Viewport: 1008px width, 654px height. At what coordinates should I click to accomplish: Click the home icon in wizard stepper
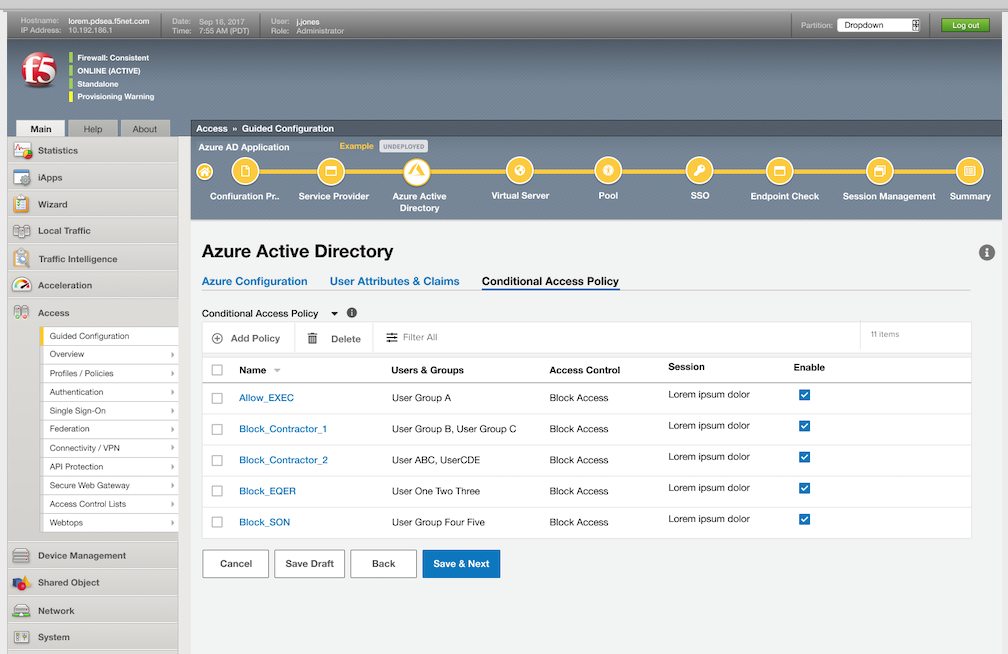(x=205, y=172)
